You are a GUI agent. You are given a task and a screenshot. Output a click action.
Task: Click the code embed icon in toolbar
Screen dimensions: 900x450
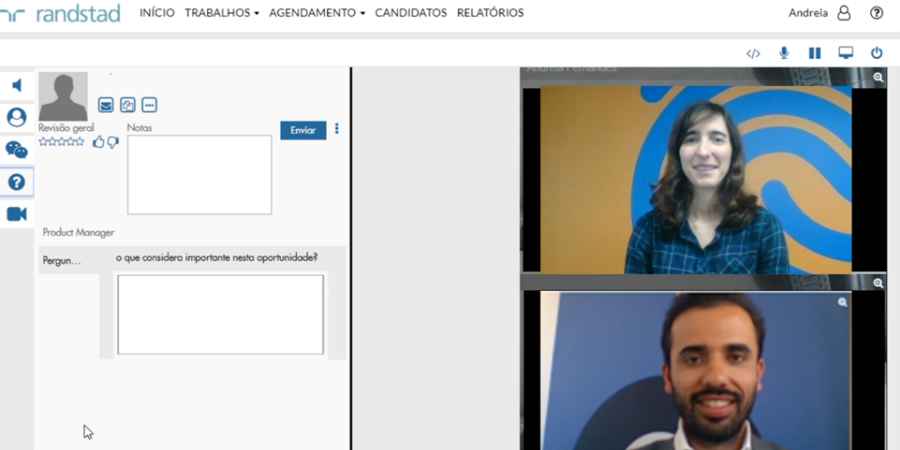[x=753, y=53]
